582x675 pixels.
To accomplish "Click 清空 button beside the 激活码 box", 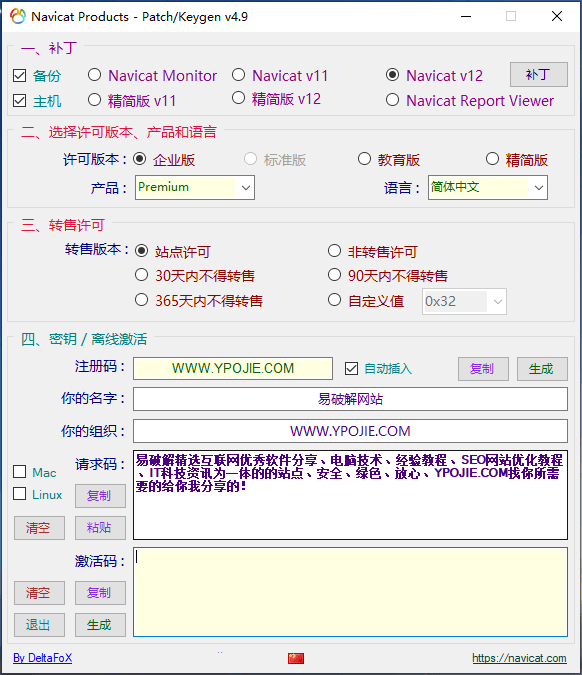I will tap(39, 593).
